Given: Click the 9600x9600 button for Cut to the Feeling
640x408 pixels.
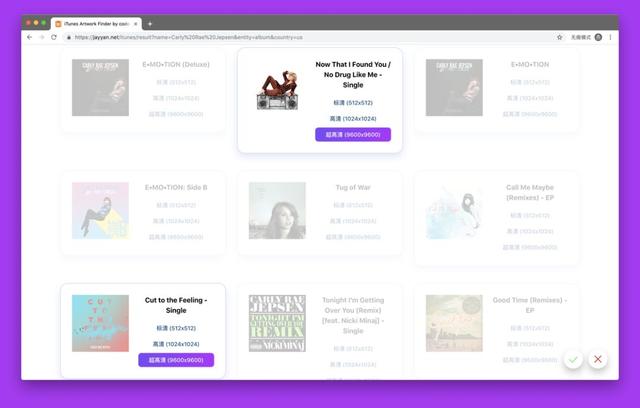Looking at the screenshot, I should (176, 360).
